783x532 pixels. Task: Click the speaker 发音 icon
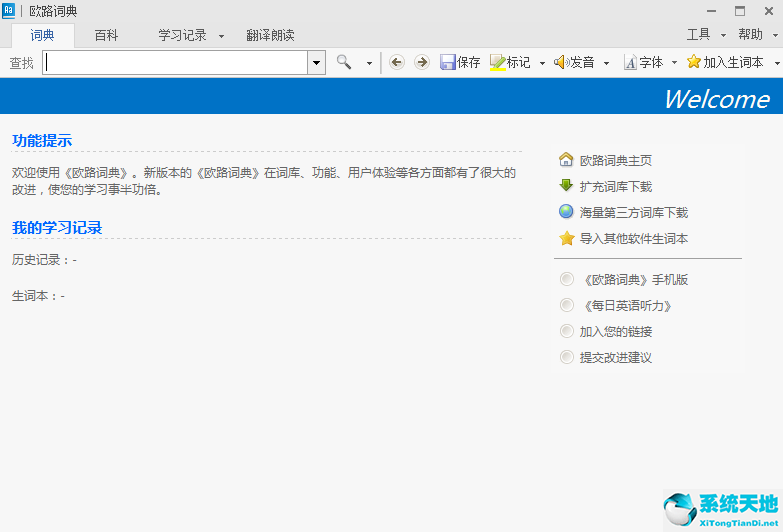coord(561,62)
